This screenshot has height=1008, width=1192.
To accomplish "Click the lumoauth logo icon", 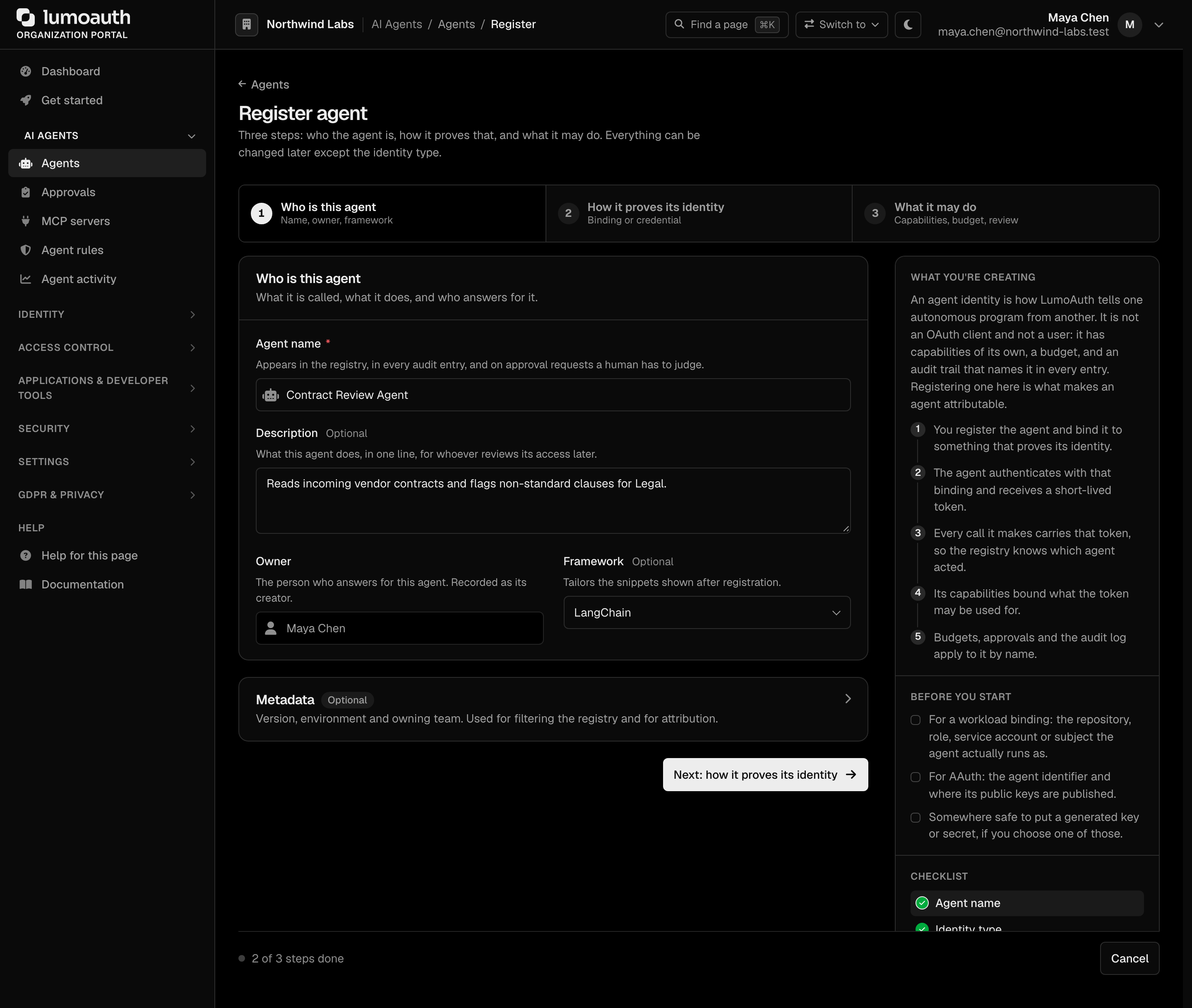I will point(26,17).
